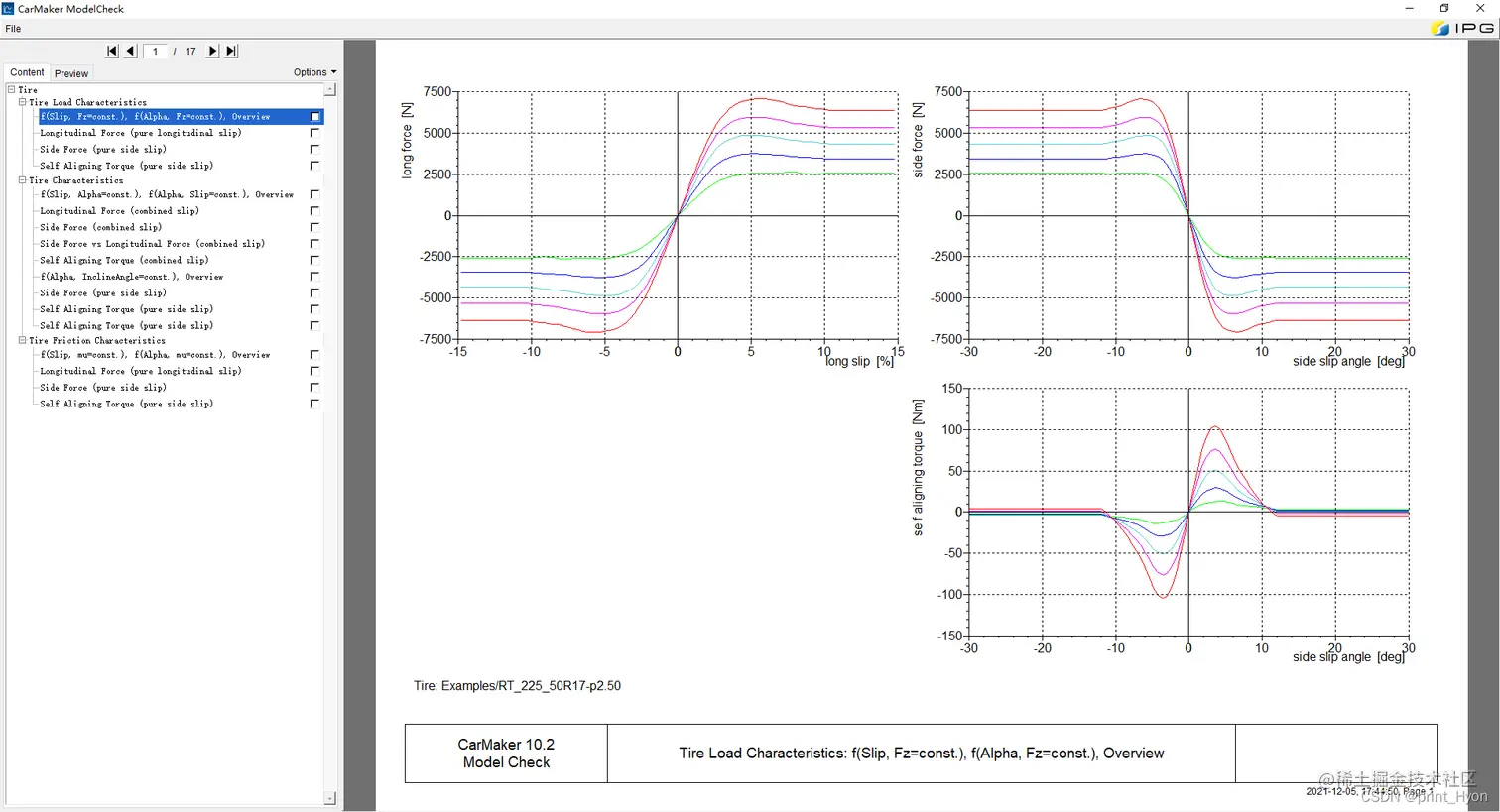This screenshot has height=812, width=1500.
Task: Select 'f(Slip, mu=const.), f(Alpha, mu=const.), Overview' row
Action: pyautogui.click(x=155, y=354)
